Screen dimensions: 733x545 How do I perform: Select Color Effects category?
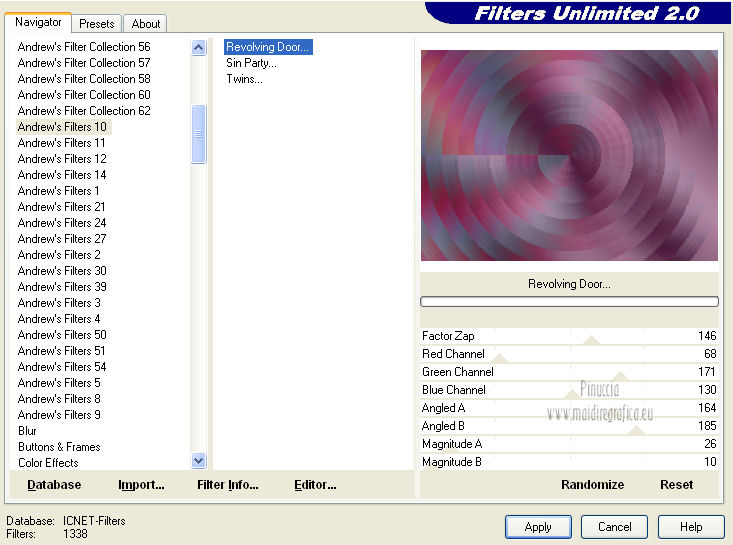coord(48,463)
